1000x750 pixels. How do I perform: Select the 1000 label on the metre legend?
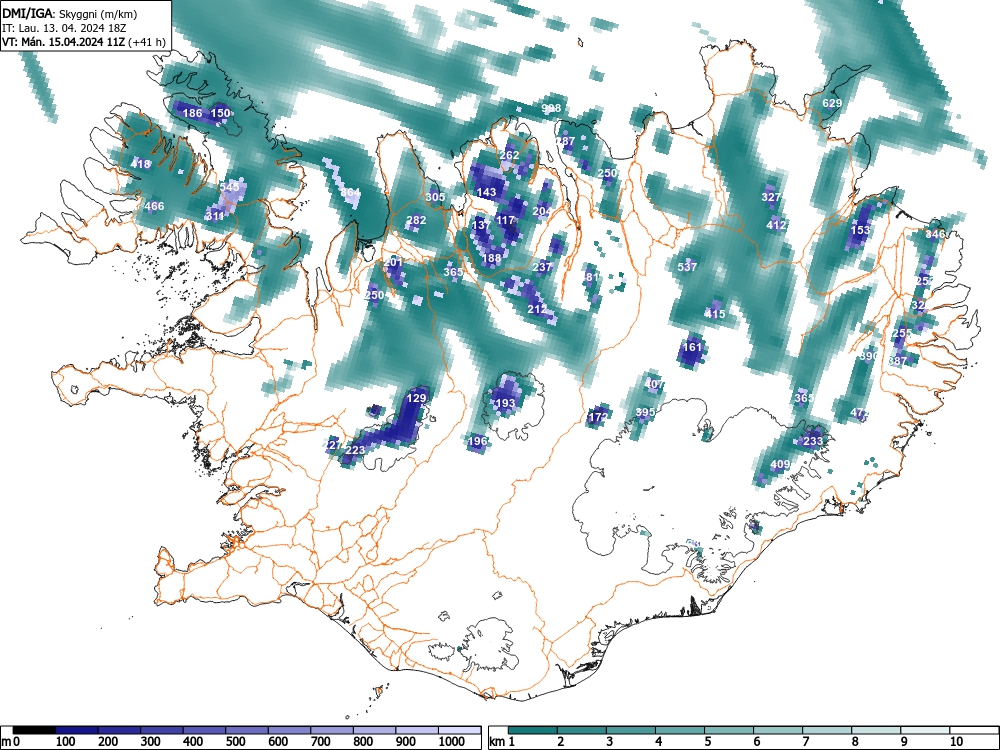click(x=452, y=742)
